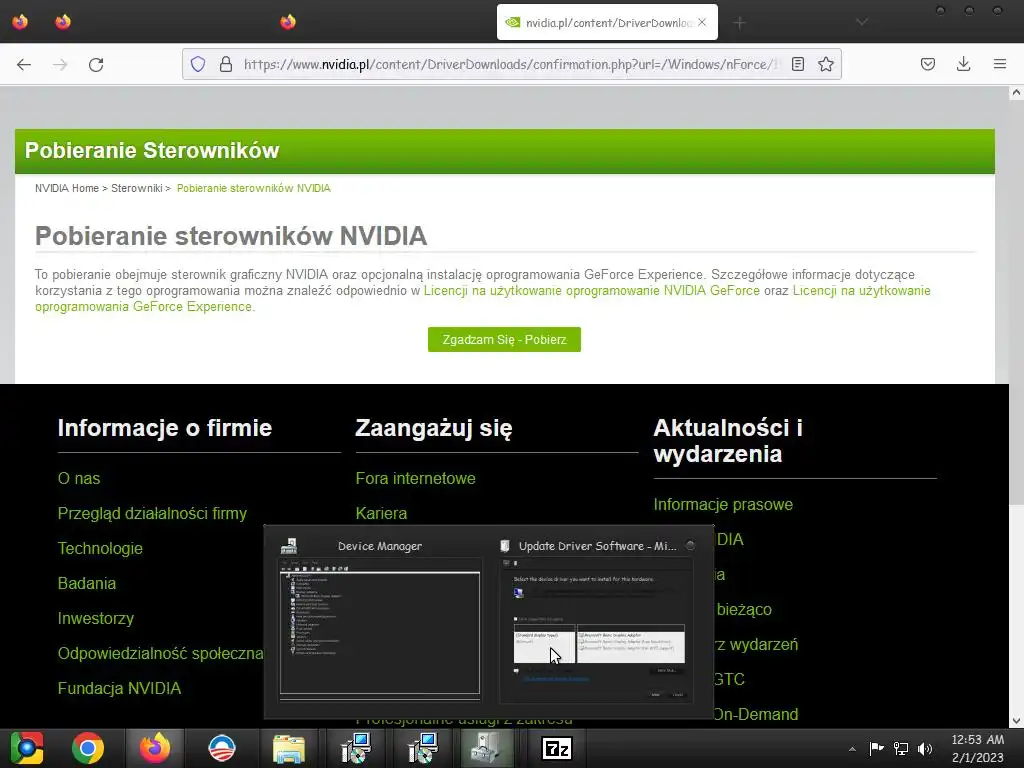Image resolution: width=1024 pixels, height=768 pixels.
Task: Open 7-Zip from the taskbar
Action: tap(557, 748)
